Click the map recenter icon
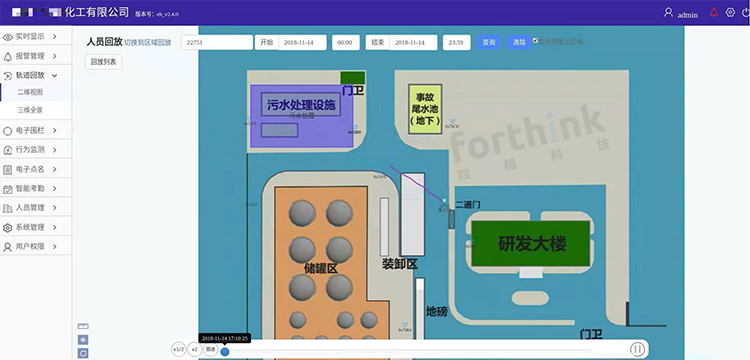750x360 pixels. (x=83, y=339)
